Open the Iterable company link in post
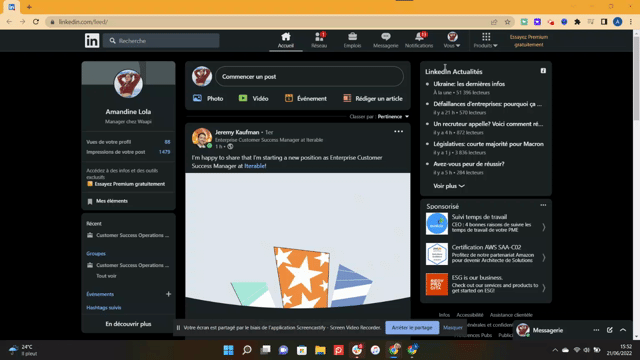The image size is (640, 360). coord(255,166)
